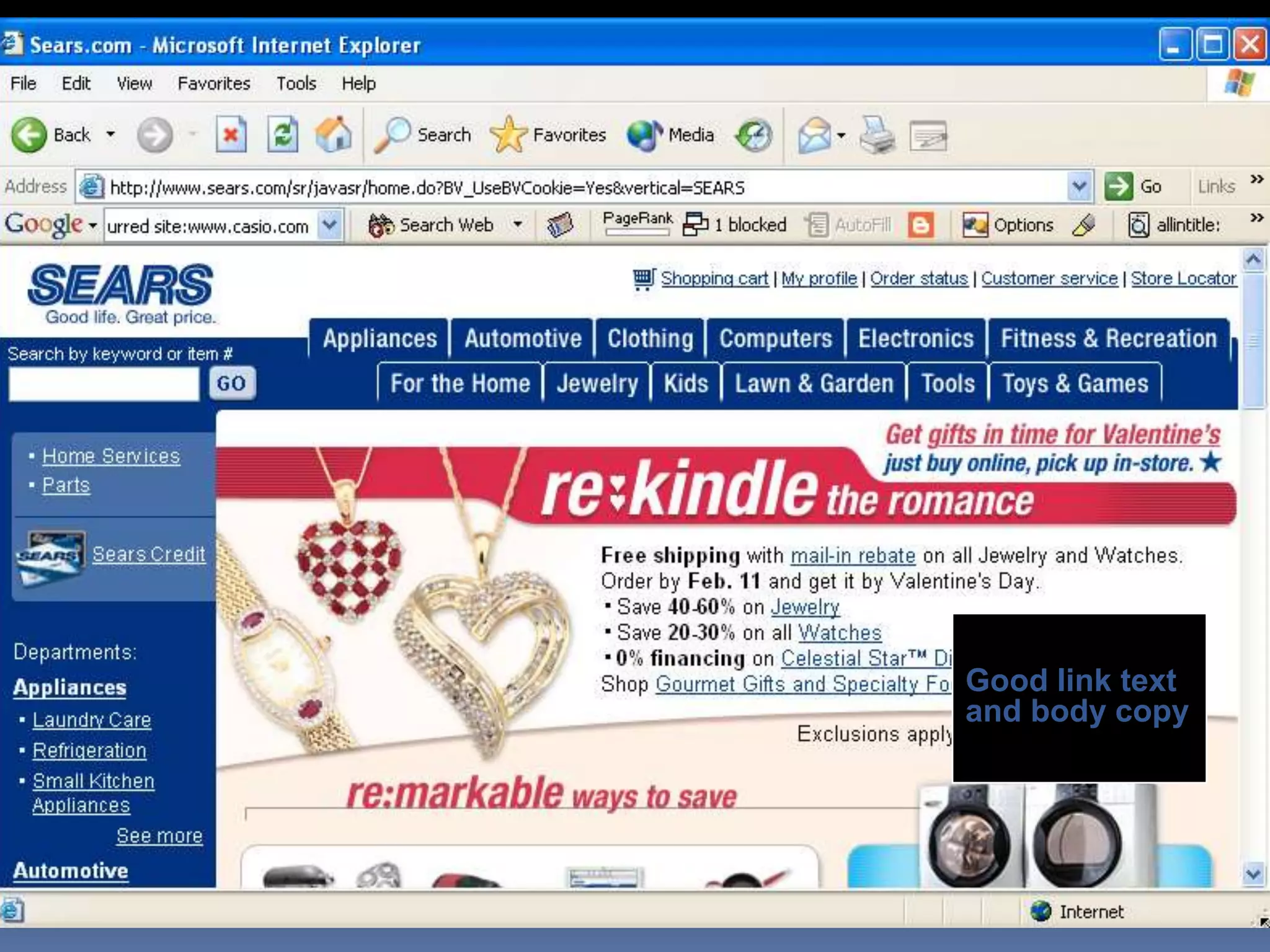
Task: Select the Lawn & Garden tab
Action: pos(814,384)
